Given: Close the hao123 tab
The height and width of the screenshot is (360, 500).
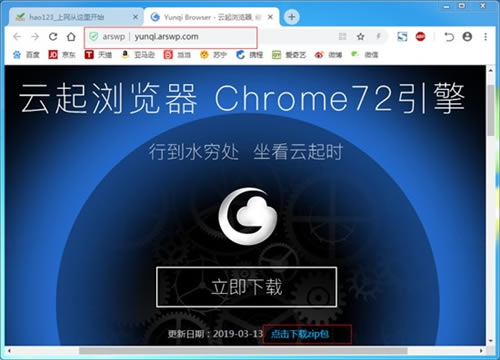Looking at the screenshot, I should [x=135, y=17].
